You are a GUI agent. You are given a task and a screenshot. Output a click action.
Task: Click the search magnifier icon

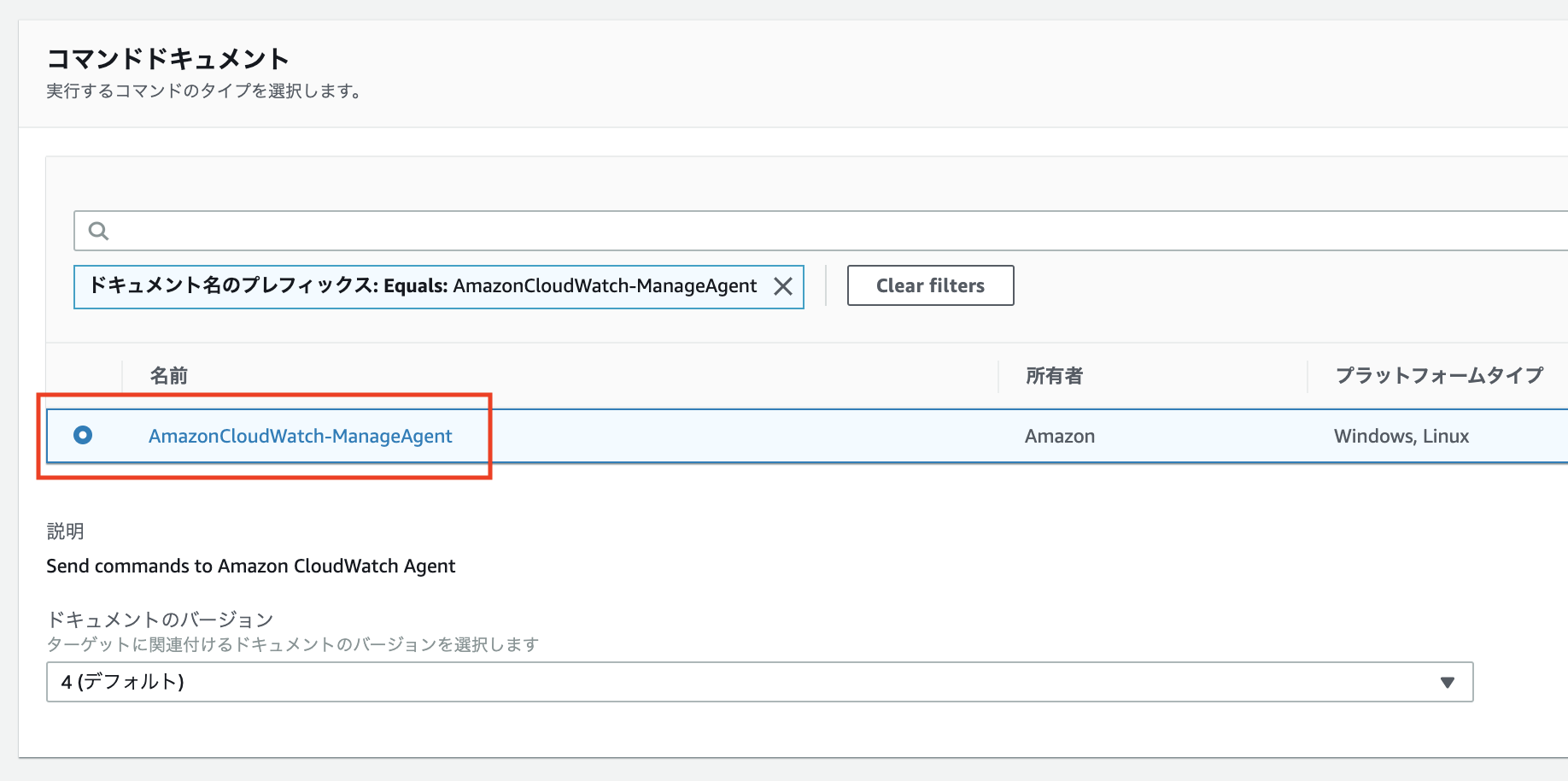[98, 231]
